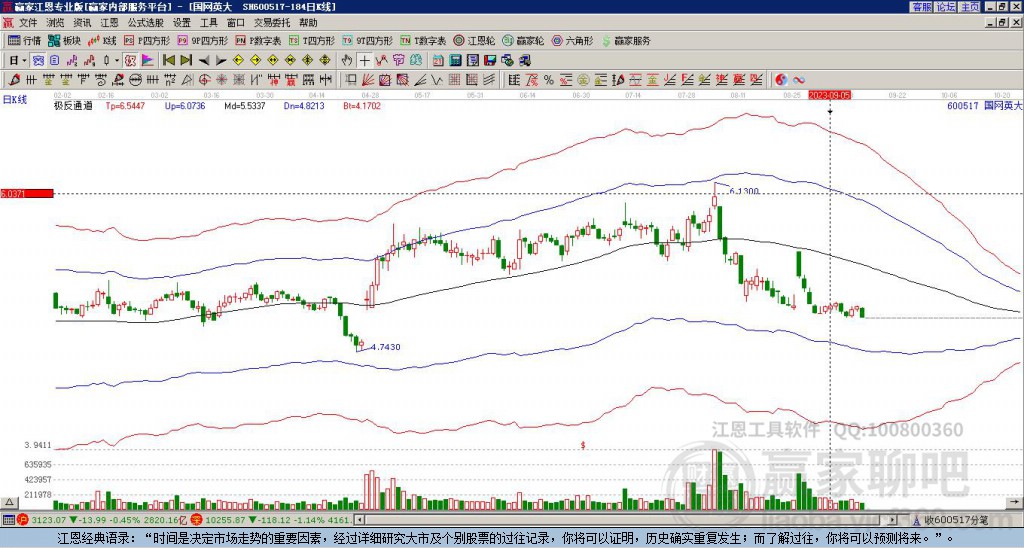Image resolution: width=1024 pixels, height=548 pixels.
Task: Select the percent % tool
Action: (549, 80)
